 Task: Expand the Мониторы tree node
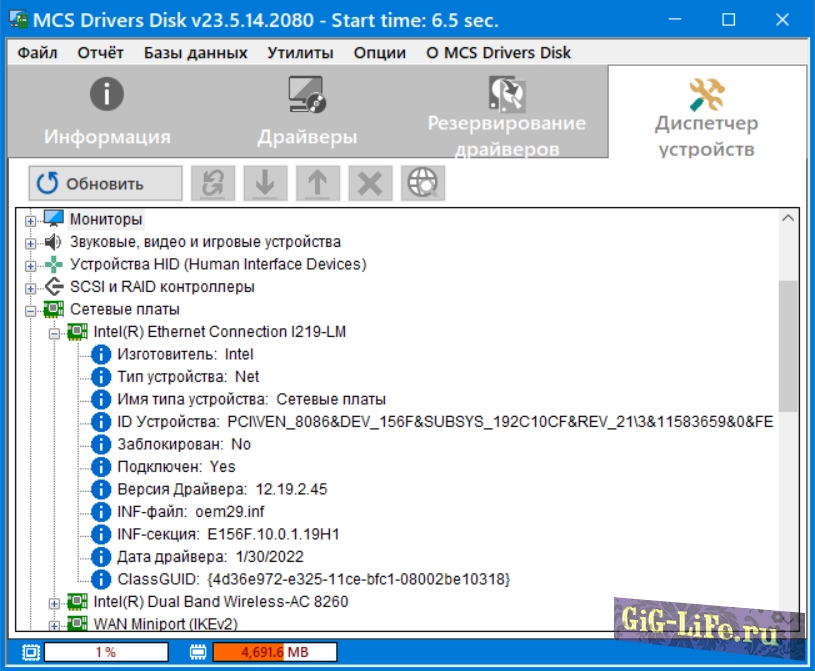pos(30,220)
